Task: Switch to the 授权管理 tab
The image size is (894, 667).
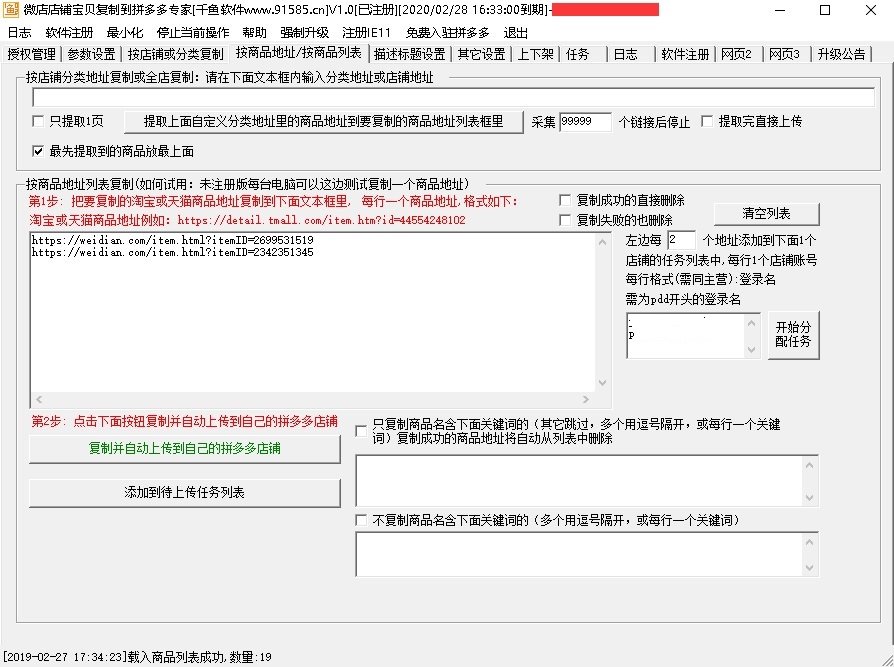Action: click(31, 54)
